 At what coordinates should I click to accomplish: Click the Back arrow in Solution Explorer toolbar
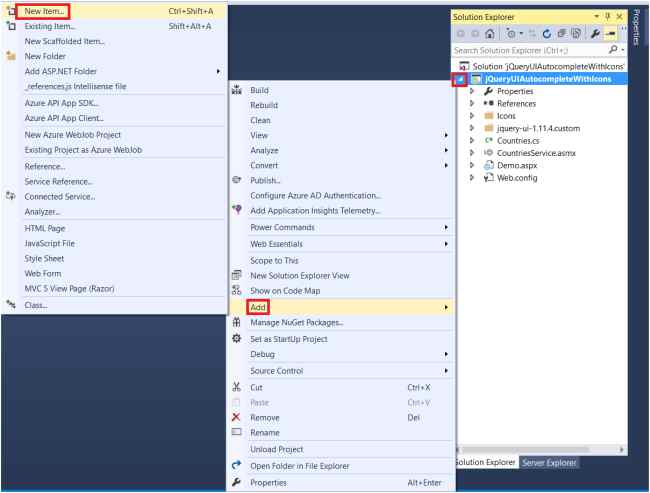click(x=461, y=34)
